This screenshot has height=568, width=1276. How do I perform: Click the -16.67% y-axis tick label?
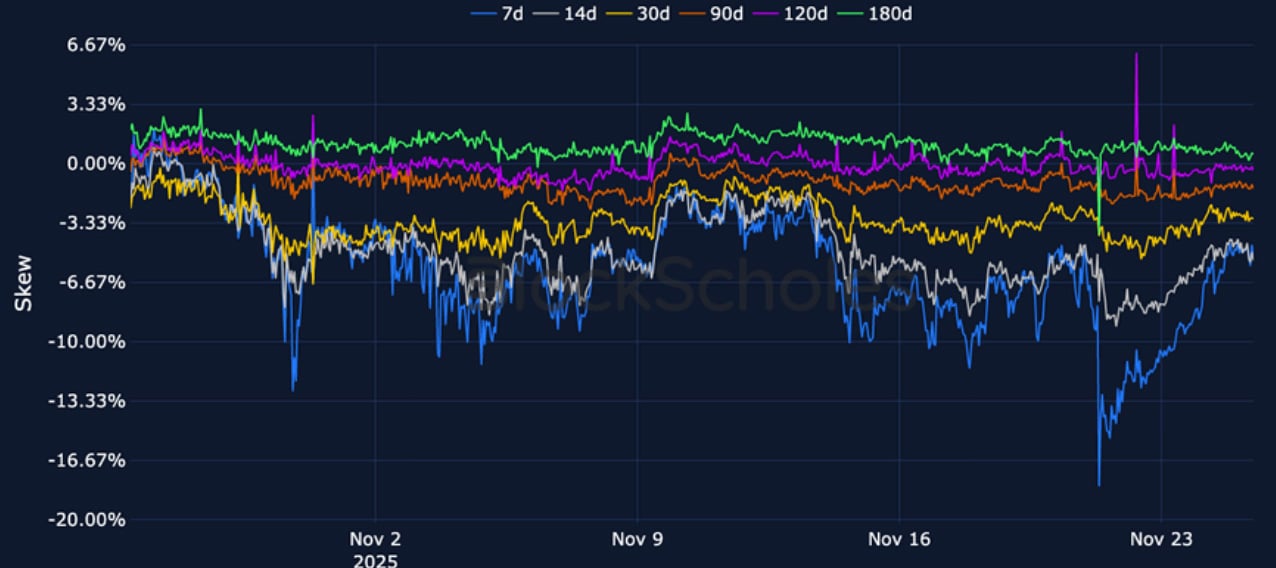(x=64, y=461)
